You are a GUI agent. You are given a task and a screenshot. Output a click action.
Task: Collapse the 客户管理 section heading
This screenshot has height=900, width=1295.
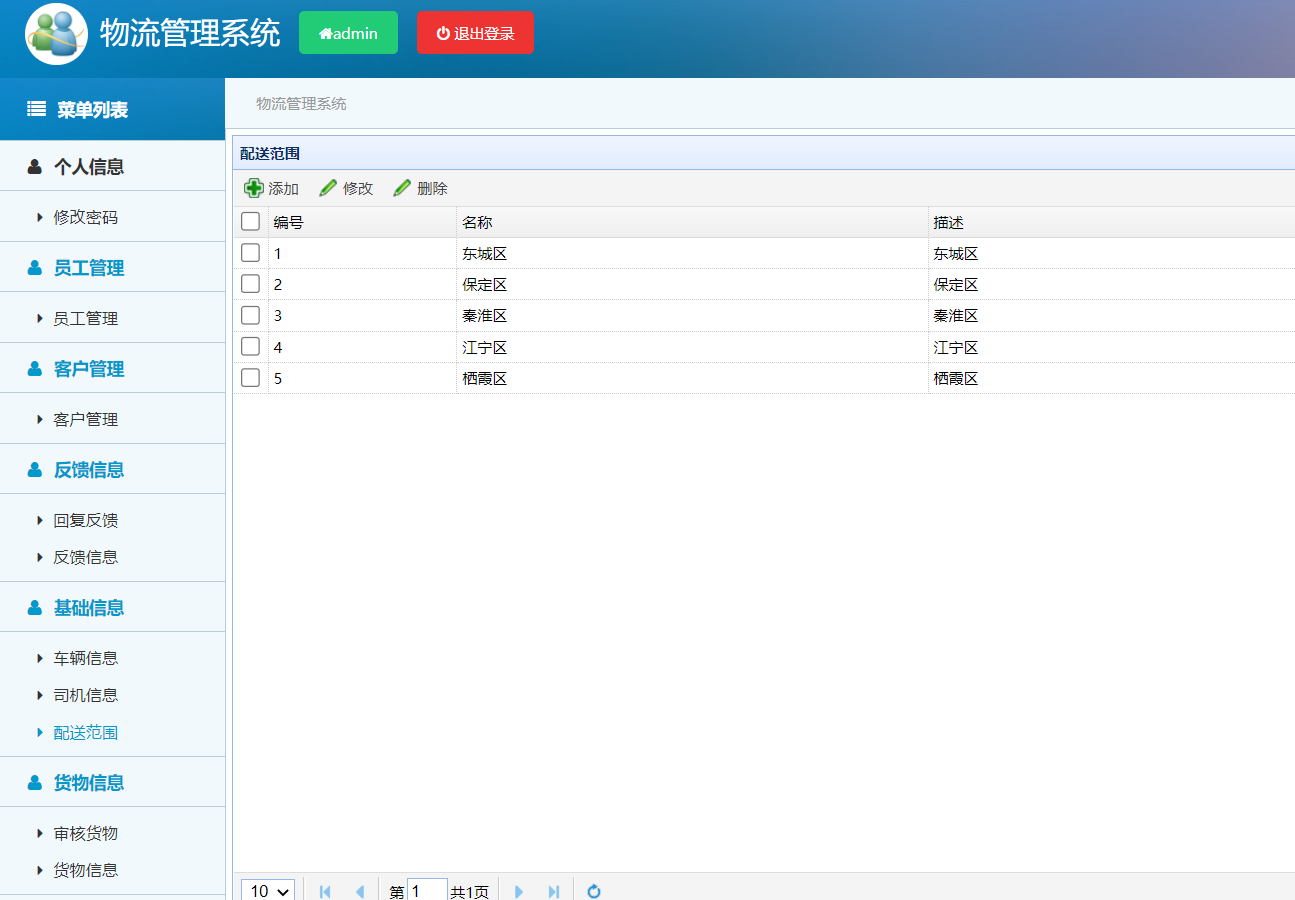(112, 368)
